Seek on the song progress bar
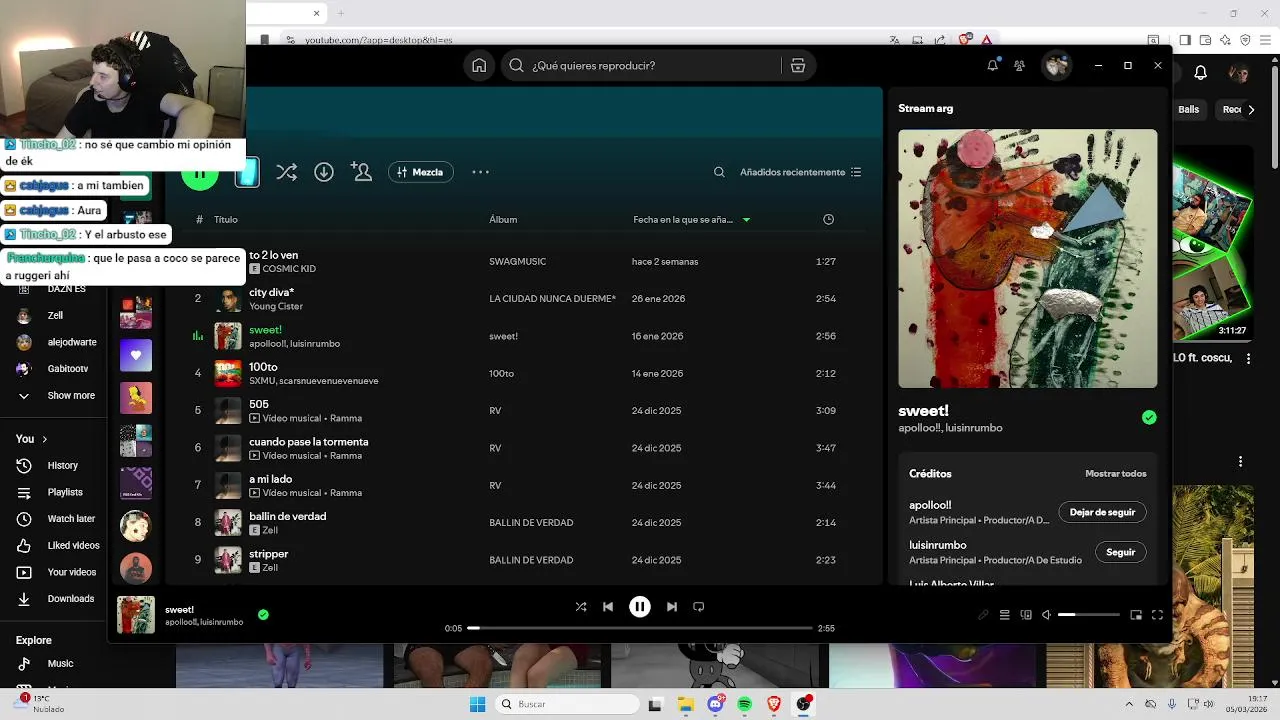The image size is (1280, 720). tap(640, 628)
